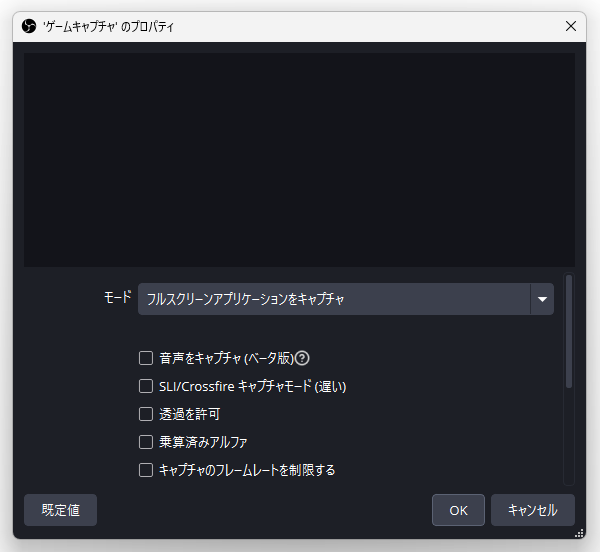Open the モード dropdown list

coord(346,299)
